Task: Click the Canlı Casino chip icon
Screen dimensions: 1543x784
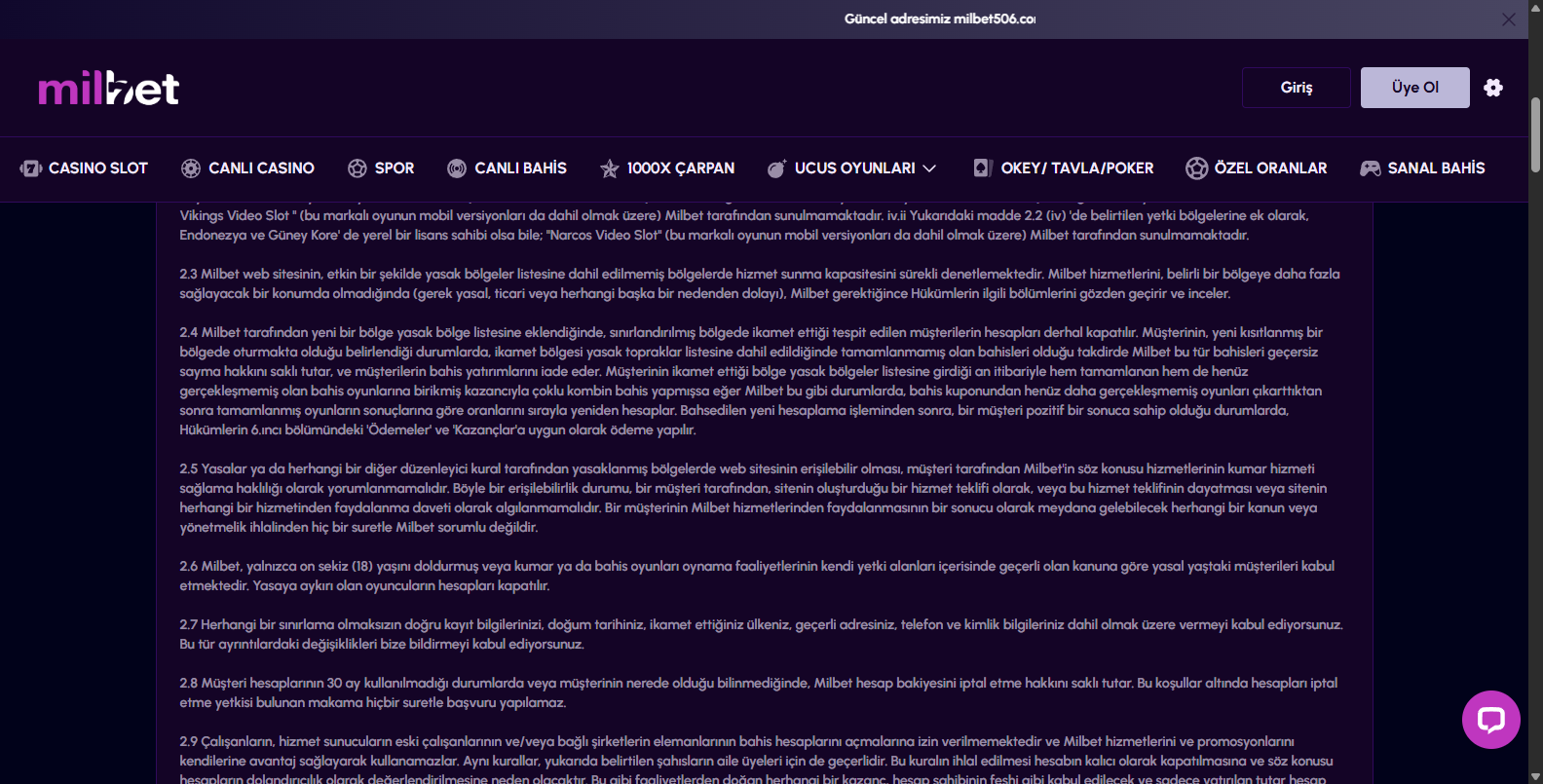Action: 191,168
